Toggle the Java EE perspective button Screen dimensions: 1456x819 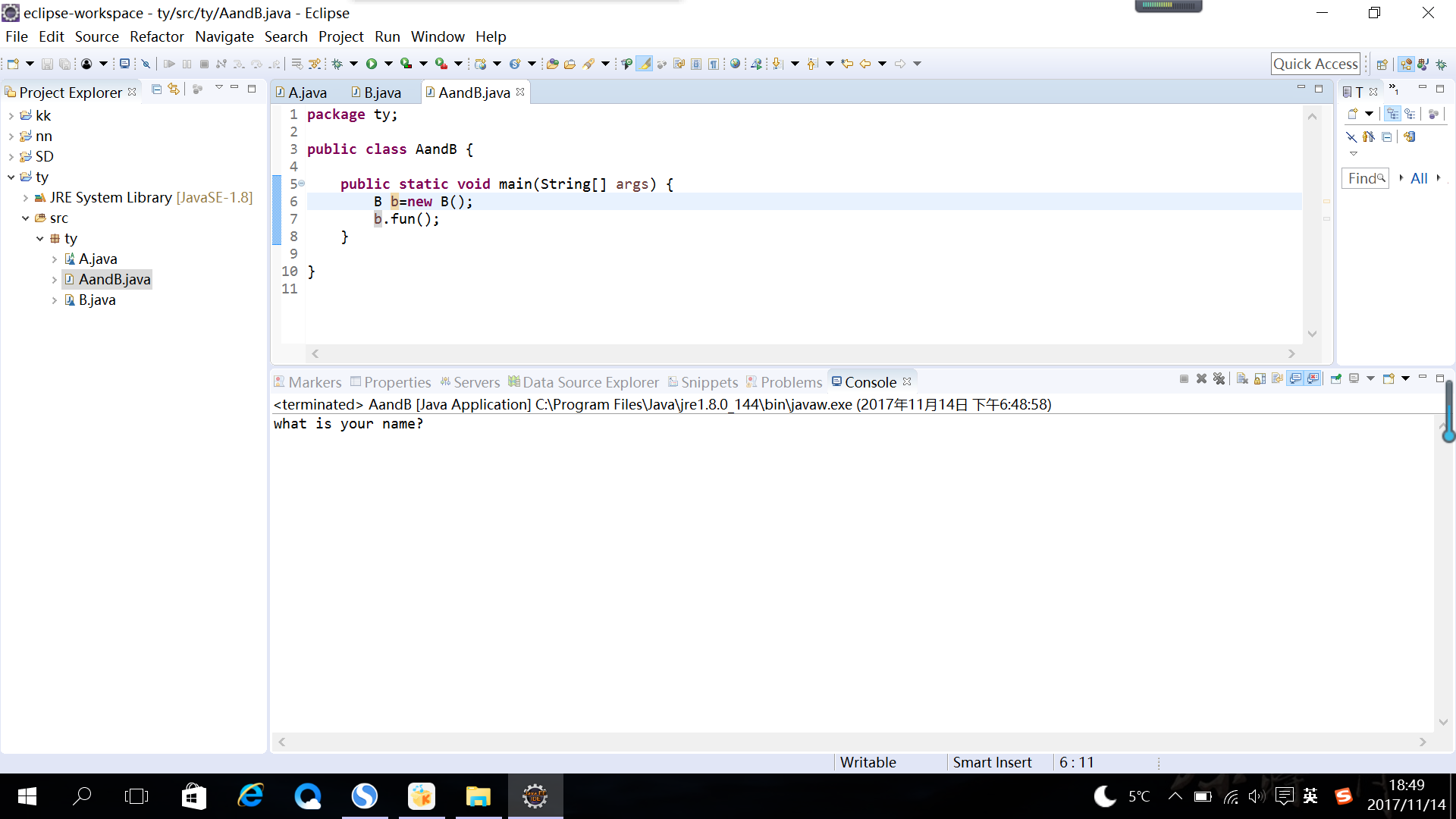click(1406, 64)
